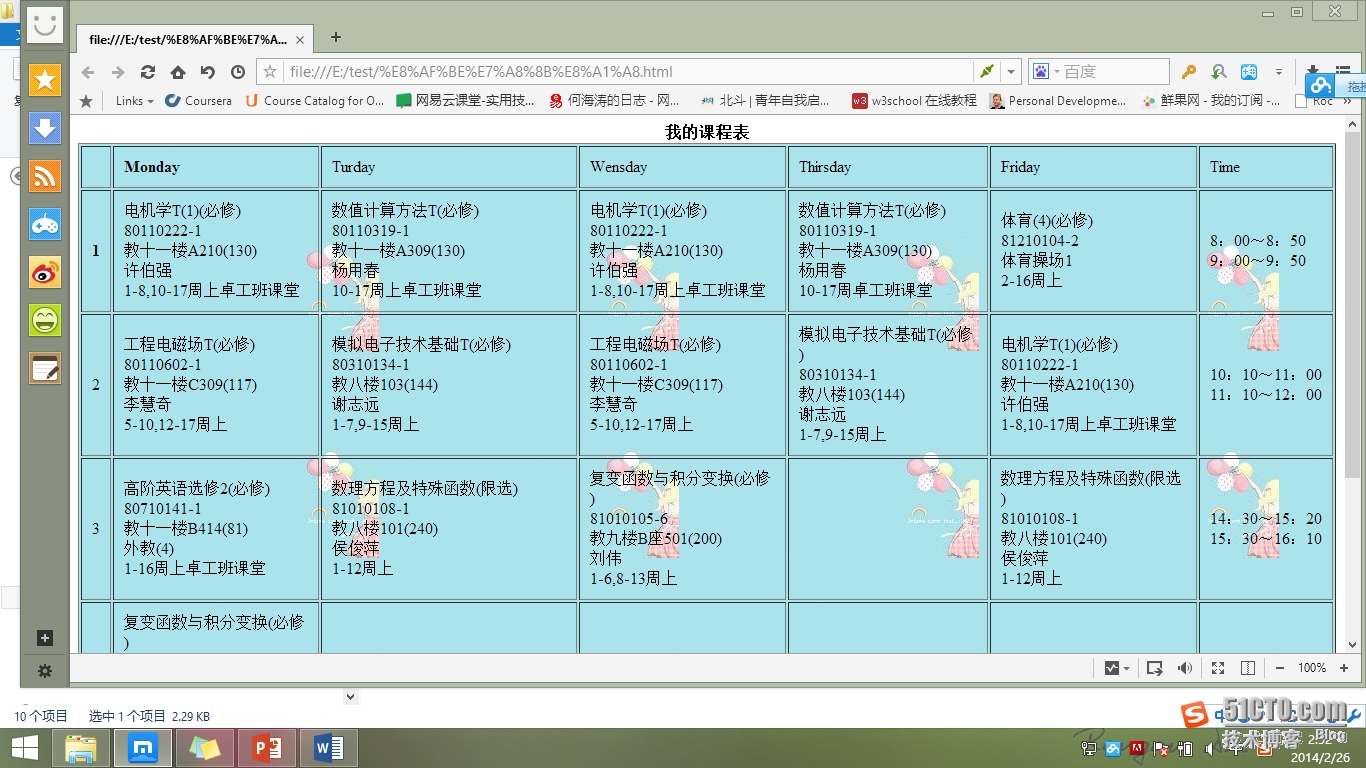Click the Maxthon smiley account avatar
Image resolution: width=1366 pixels, height=768 pixels.
click(x=45, y=25)
